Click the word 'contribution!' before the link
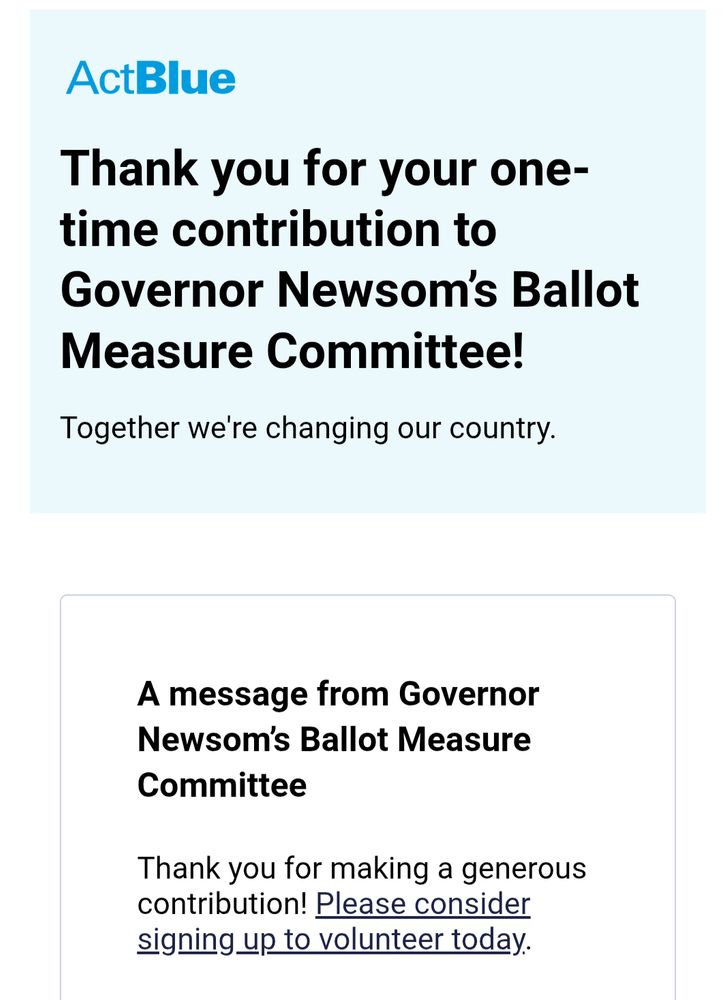 (223, 904)
